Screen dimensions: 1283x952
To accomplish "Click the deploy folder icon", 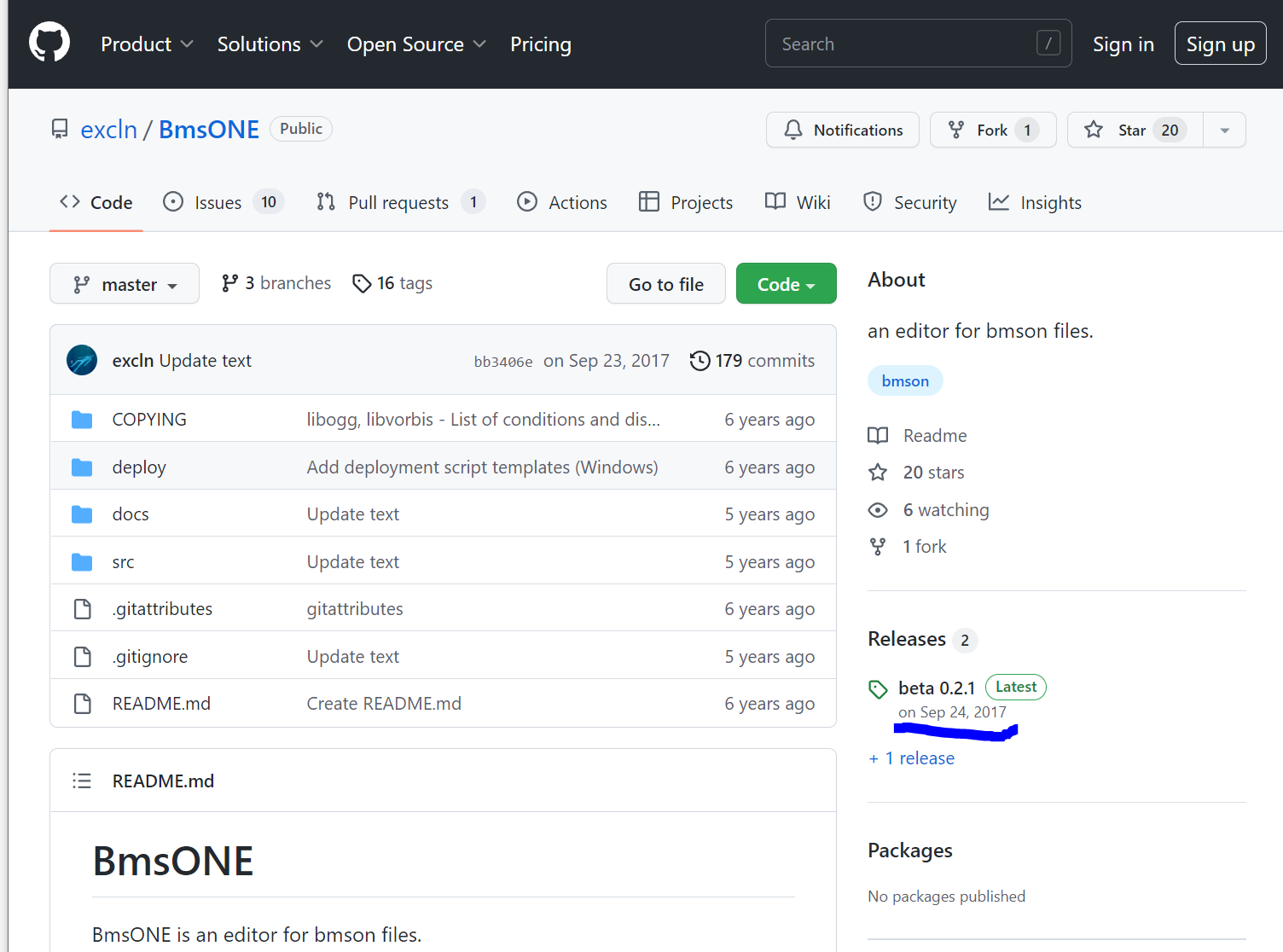I will 82,467.
